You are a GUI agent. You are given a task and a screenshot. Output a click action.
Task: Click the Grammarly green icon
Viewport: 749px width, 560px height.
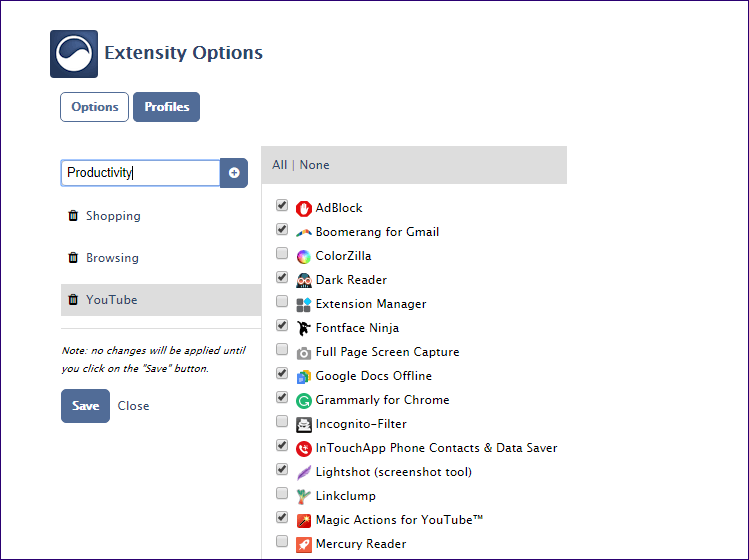[x=304, y=400]
